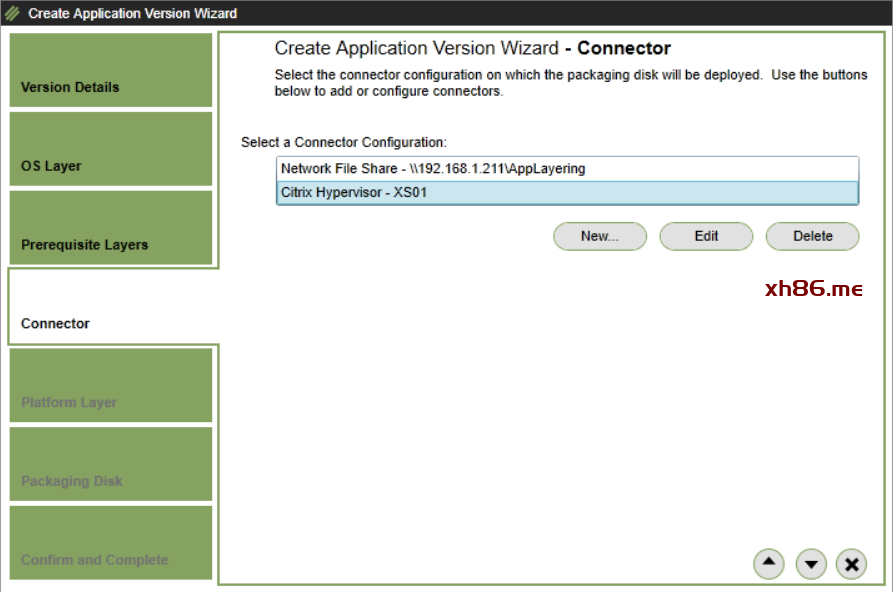
Task: Go to the OS Layer step
Action: coord(110,149)
